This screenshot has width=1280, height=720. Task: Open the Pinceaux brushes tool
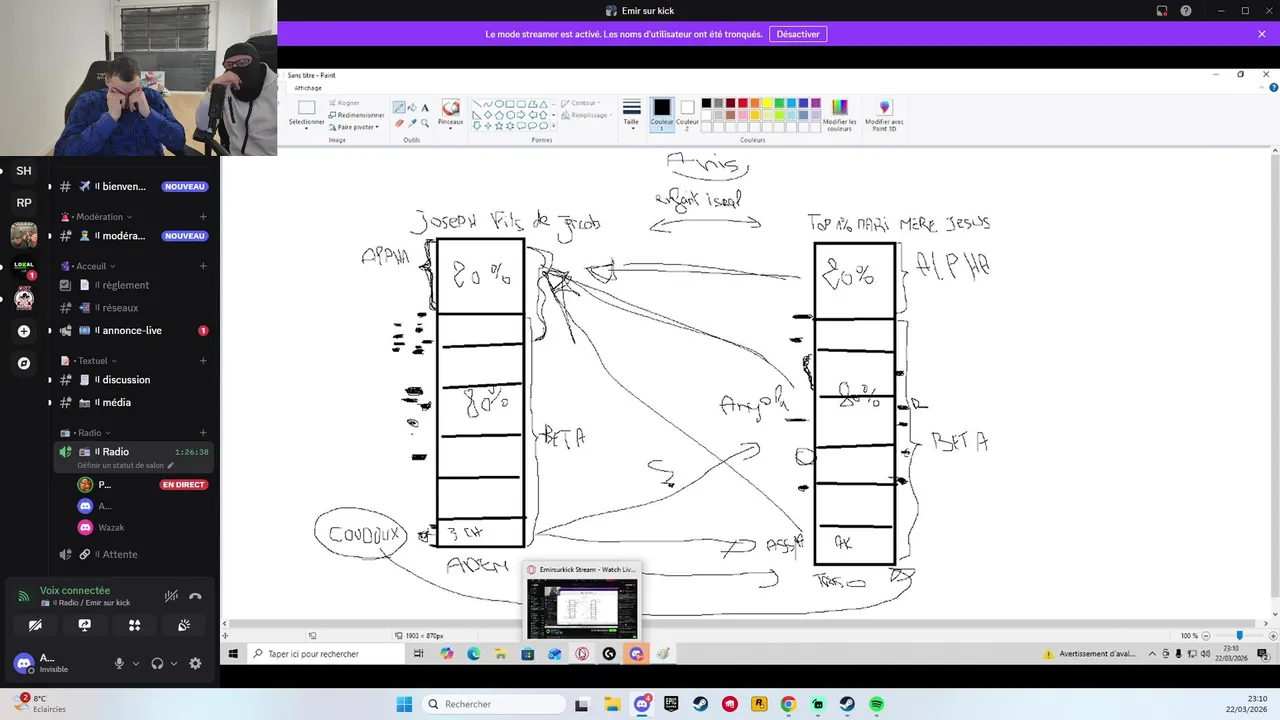coord(451,113)
